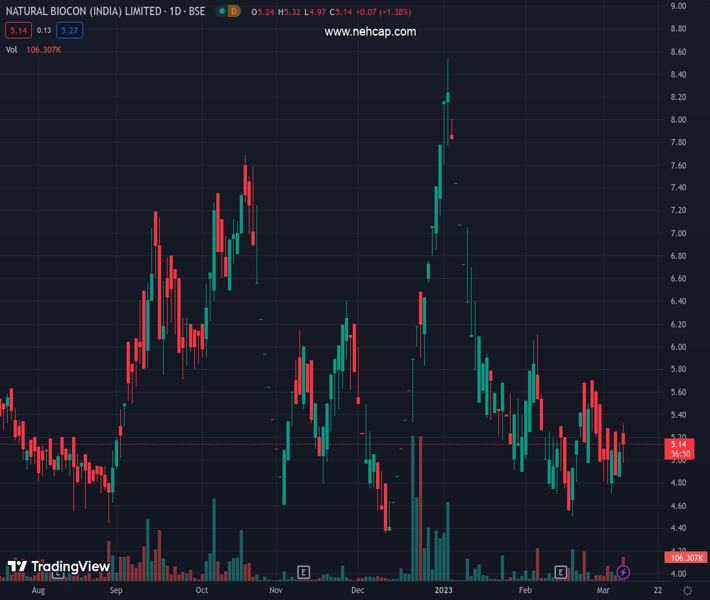Click the purple lightning bolt event marker
The height and width of the screenshot is (600, 710).
(623, 572)
